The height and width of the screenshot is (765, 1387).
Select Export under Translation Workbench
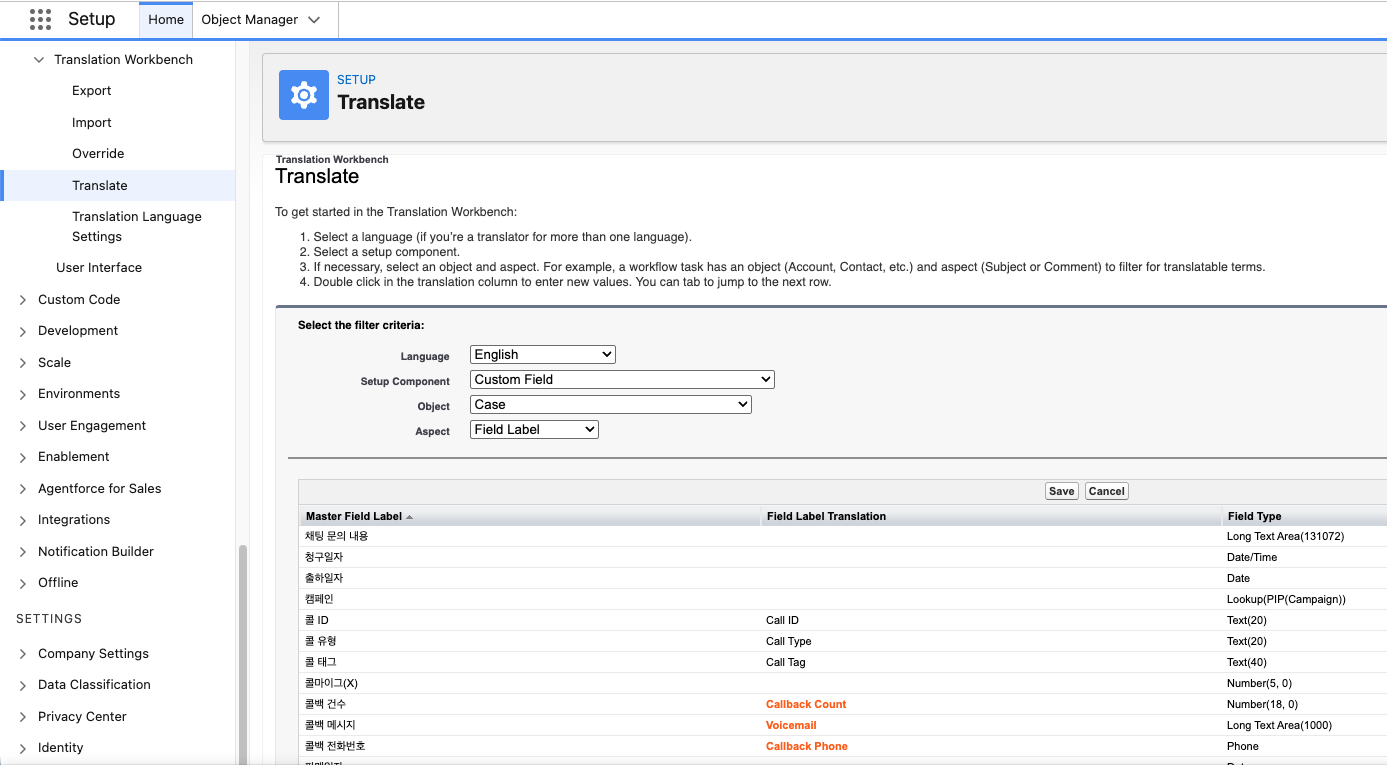[x=92, y=91]
